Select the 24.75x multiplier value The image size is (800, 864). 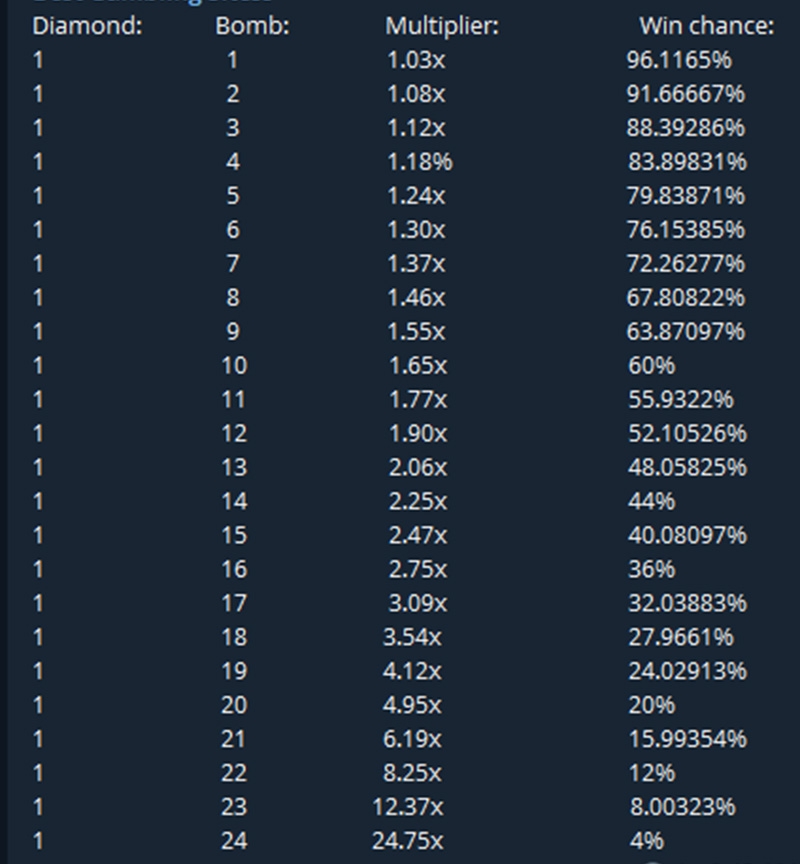click(x=407, y=840)
